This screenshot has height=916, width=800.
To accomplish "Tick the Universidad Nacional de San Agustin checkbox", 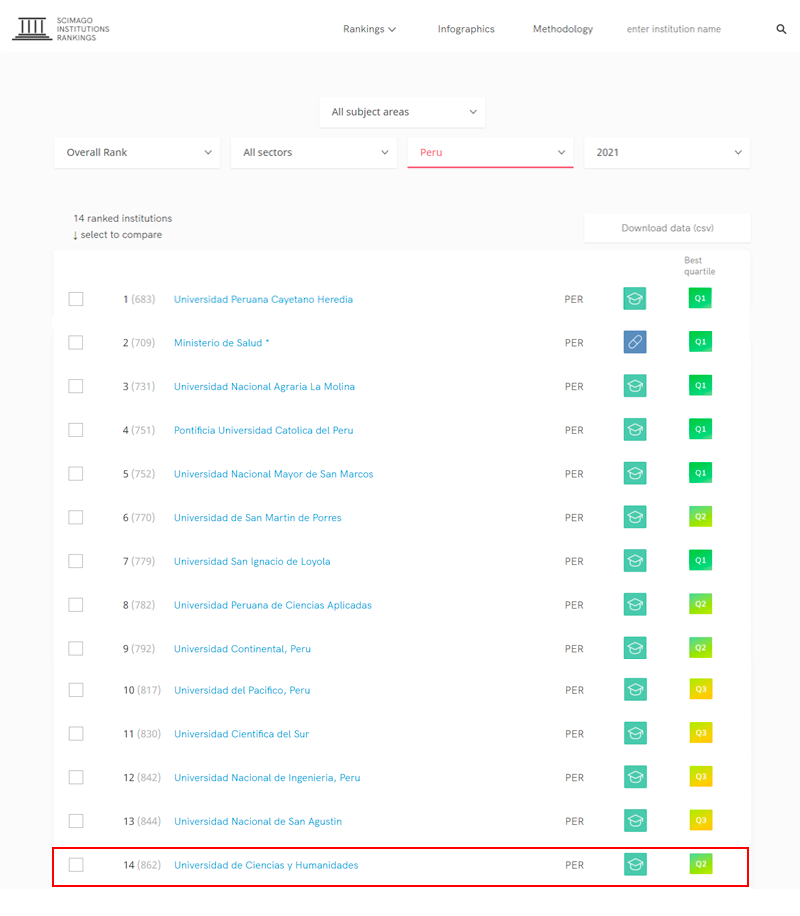I will [x=76, y=821].
